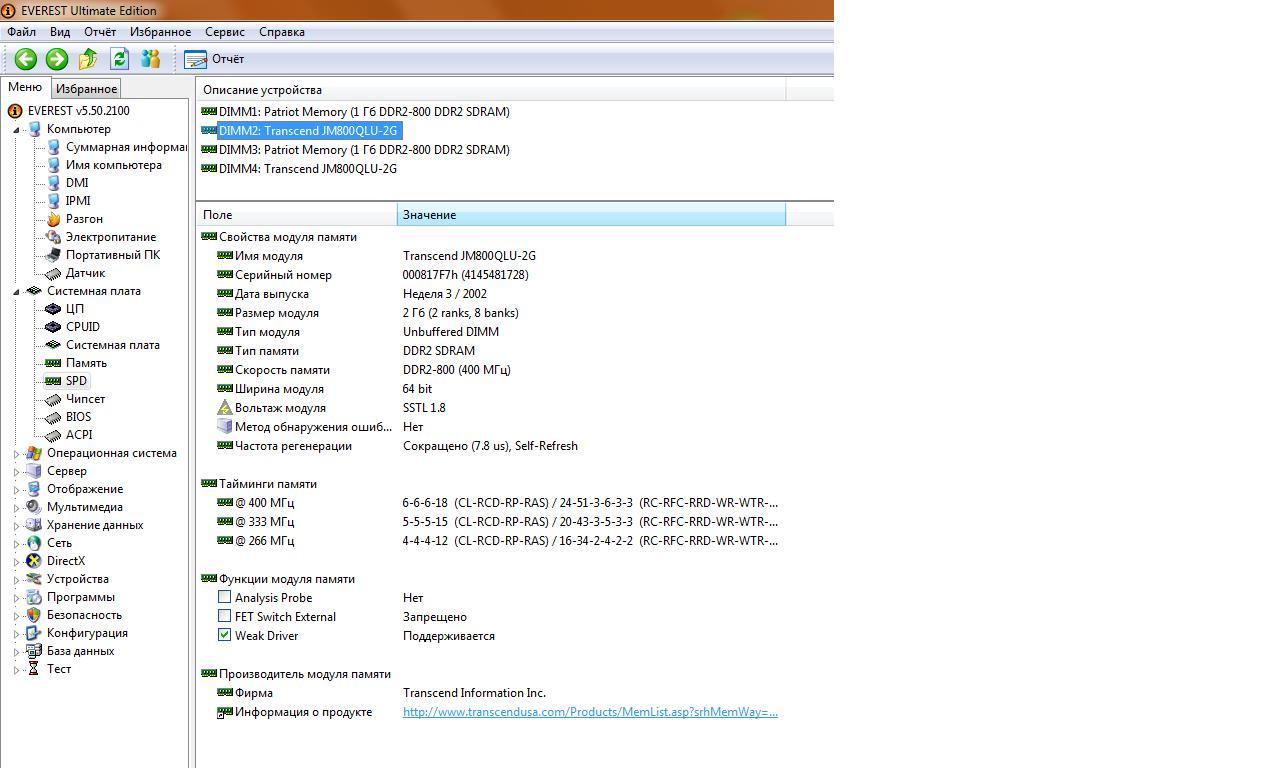The width and height of the screenshot is (1280, 768).
Task: Click the Электропитание icon
Action: (x=53, y=237)
